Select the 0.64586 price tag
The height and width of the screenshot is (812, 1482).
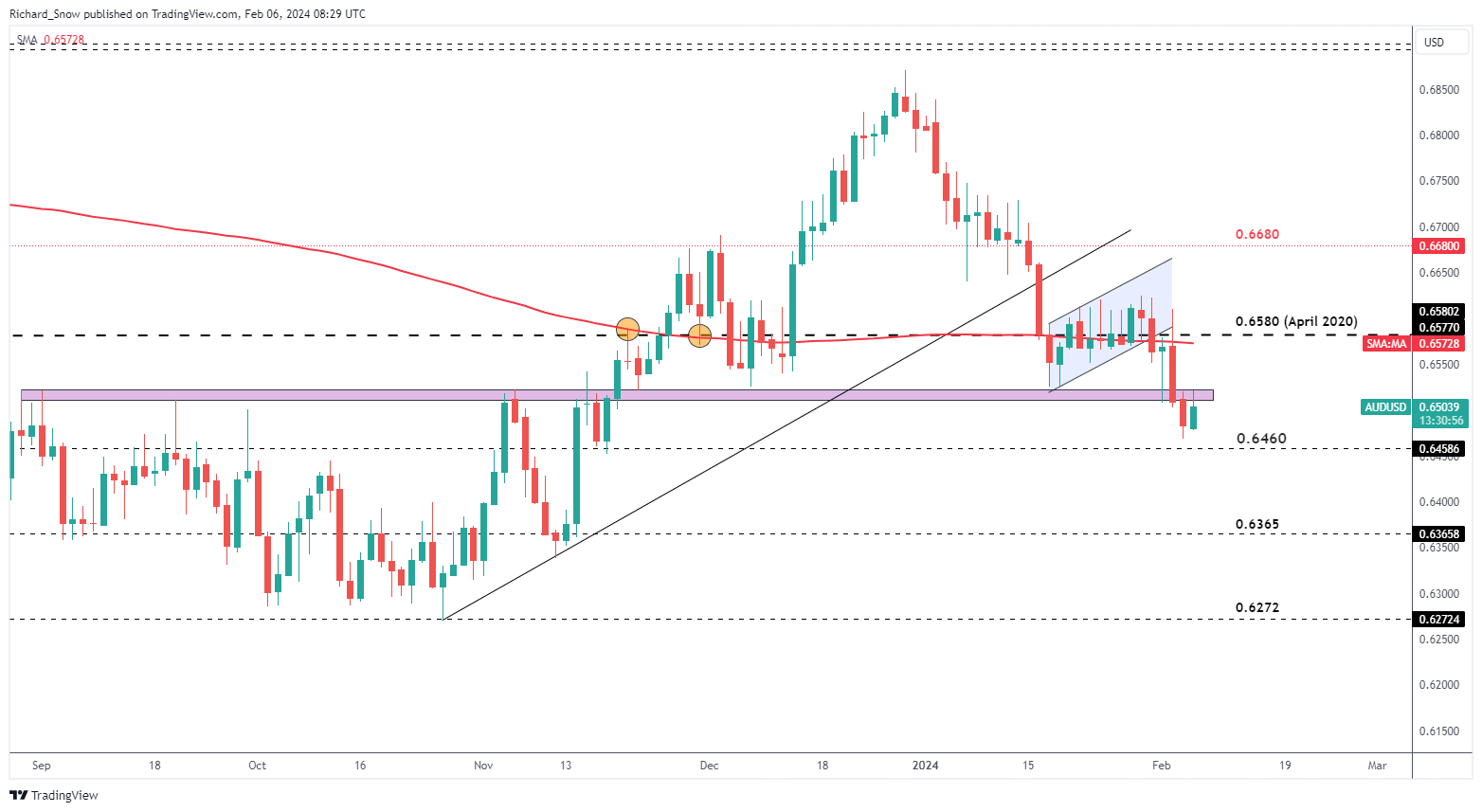1440,448
